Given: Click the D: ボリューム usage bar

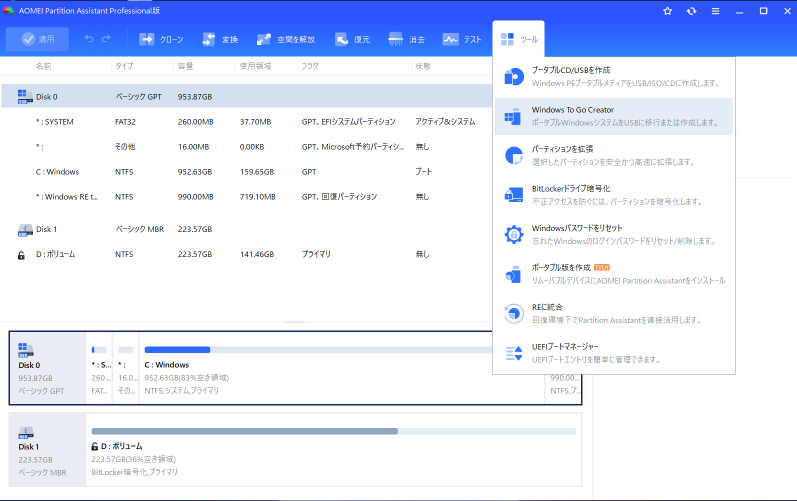Looking at the screenshot, I should tap(333, 431).
